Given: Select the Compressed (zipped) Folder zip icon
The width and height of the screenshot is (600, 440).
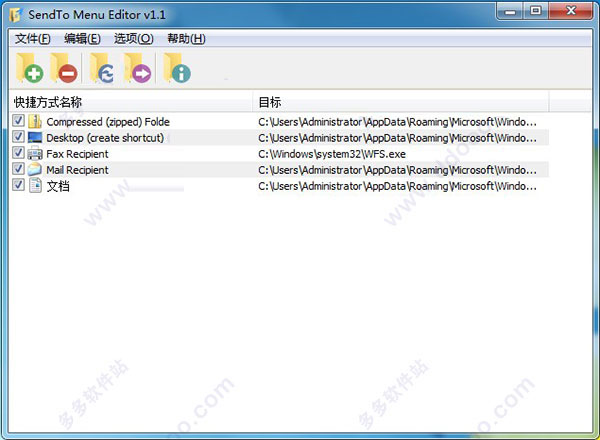Looking at the screenshot, I should 35,122.
